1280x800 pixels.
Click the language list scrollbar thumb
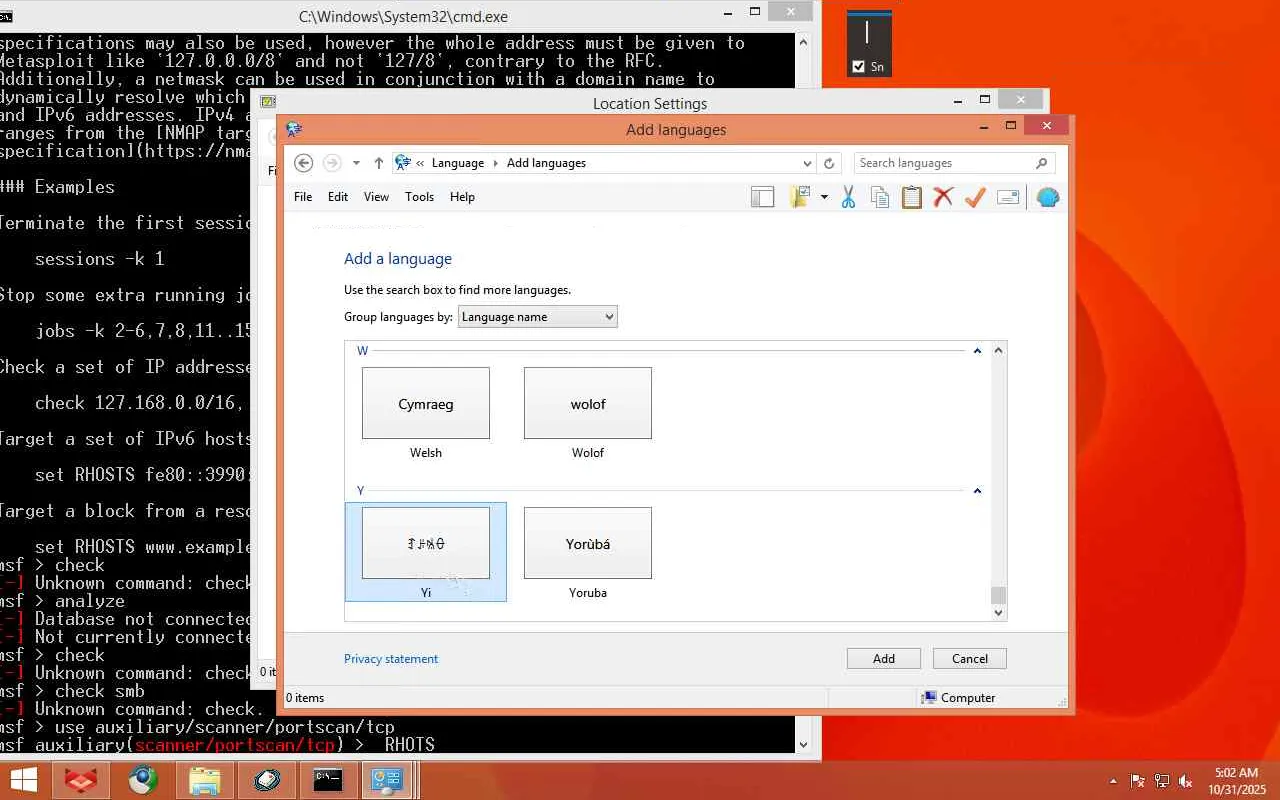pos(998,595)
